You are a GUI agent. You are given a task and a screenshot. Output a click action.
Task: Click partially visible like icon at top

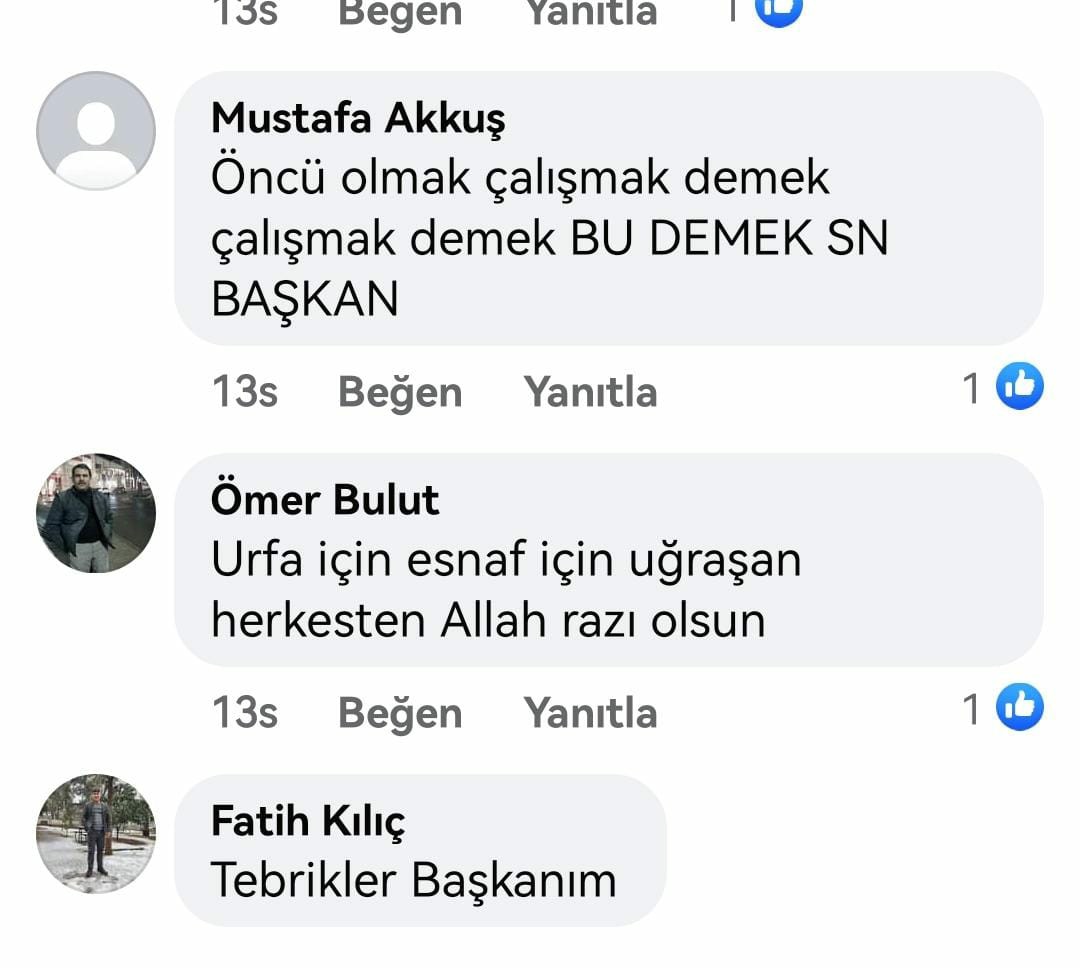tap(779, 10)
